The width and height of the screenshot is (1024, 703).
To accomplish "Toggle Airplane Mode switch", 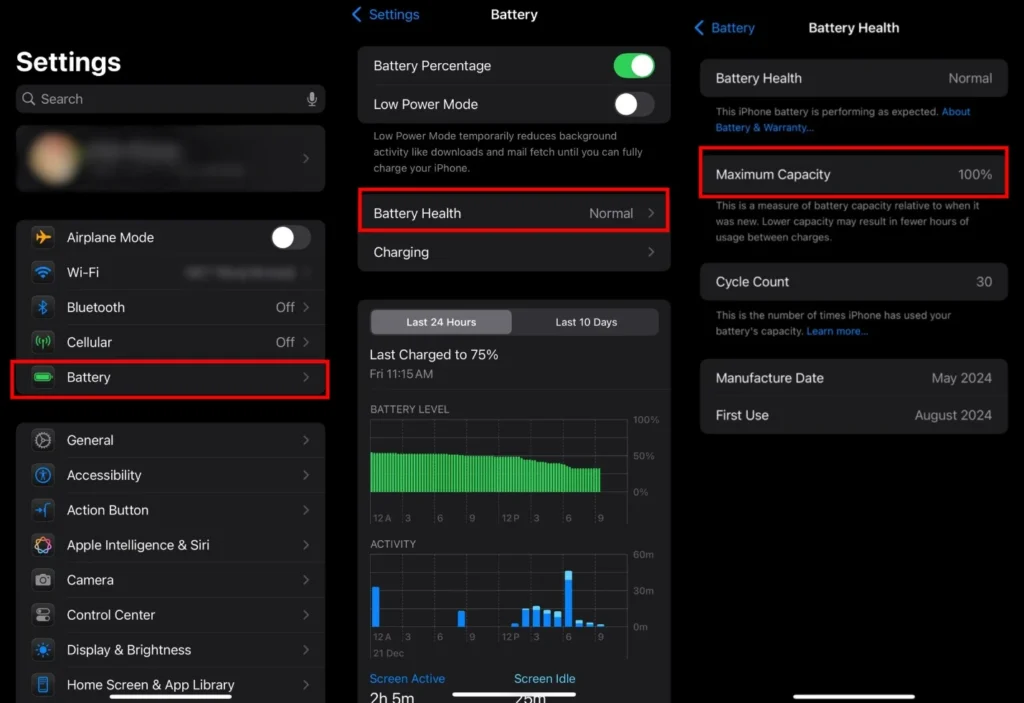I will point(291,237).
